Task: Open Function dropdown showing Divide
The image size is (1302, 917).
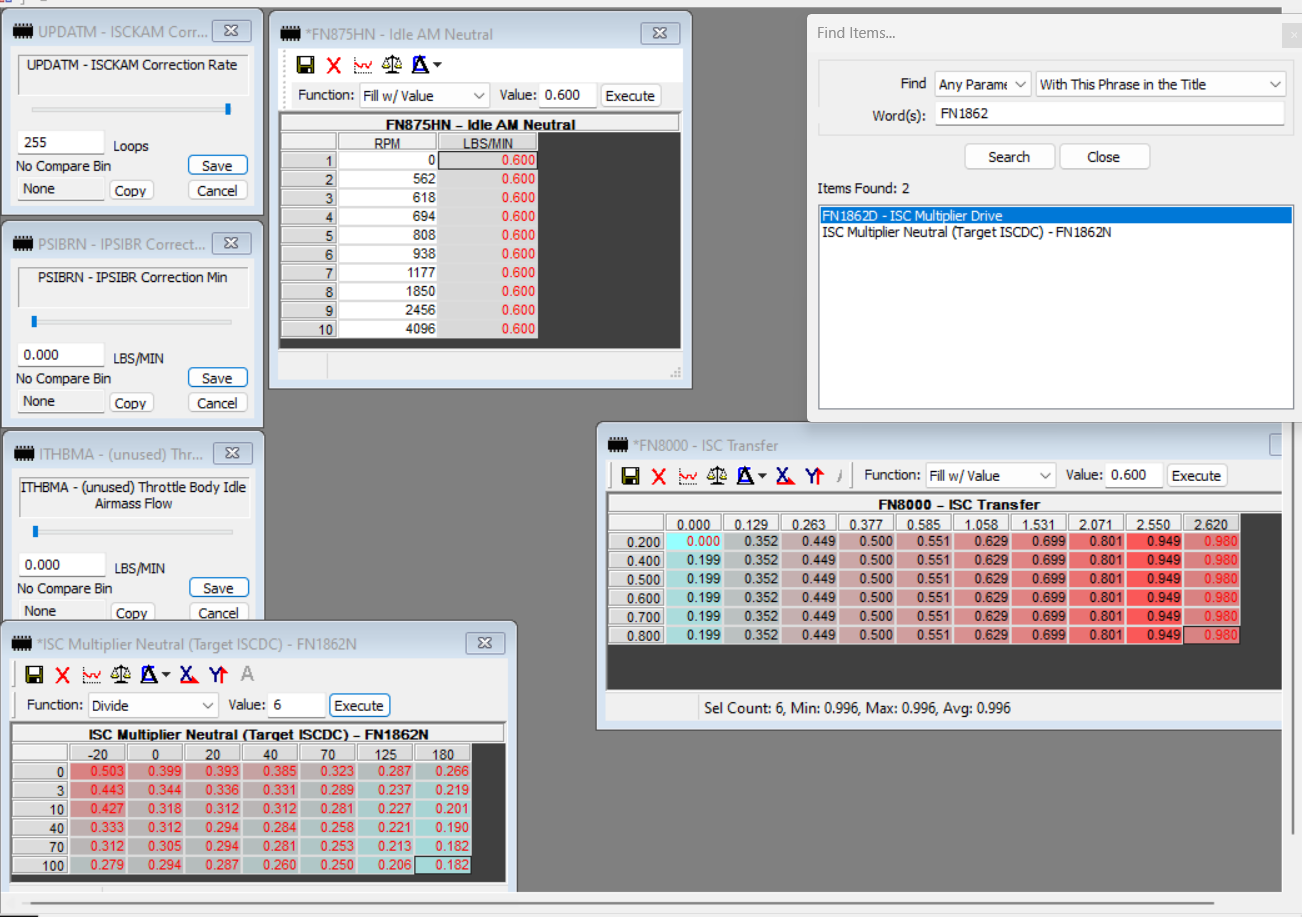Action: click(153, 705)
